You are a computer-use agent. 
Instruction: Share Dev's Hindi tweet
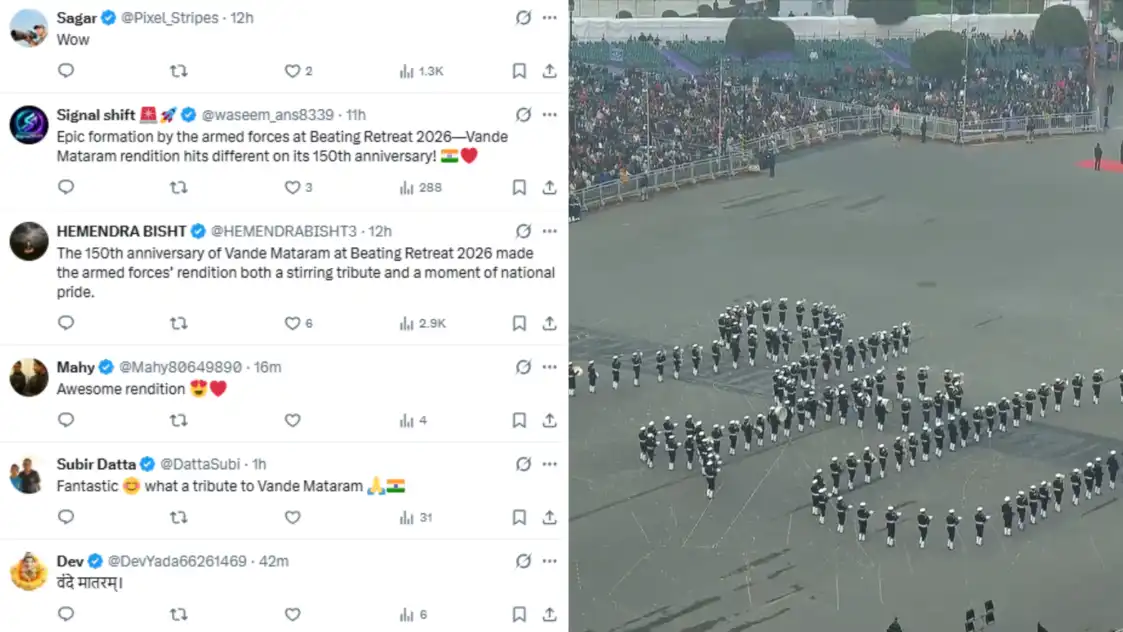[x=549, y=614]
